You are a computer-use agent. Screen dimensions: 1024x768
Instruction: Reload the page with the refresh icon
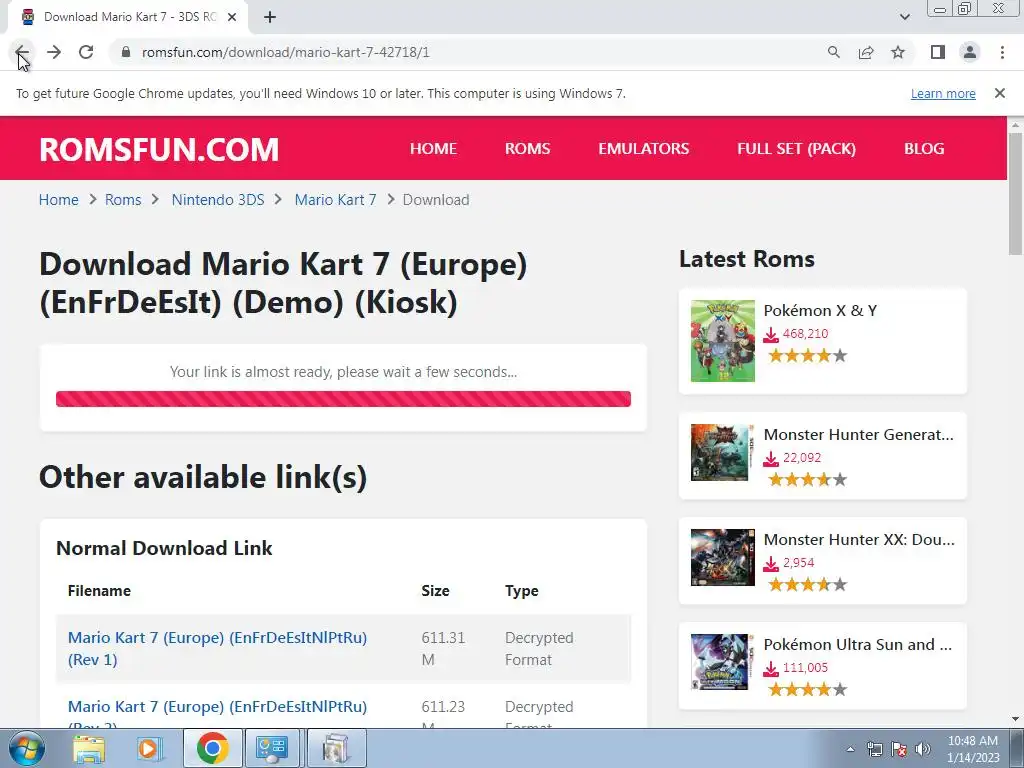[x=86, y=52]
